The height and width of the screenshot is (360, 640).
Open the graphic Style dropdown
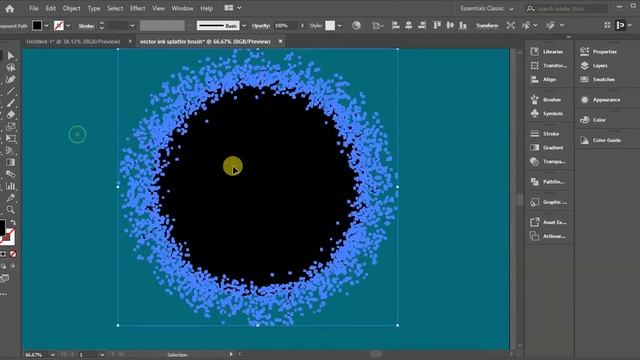tap(339, 26)
